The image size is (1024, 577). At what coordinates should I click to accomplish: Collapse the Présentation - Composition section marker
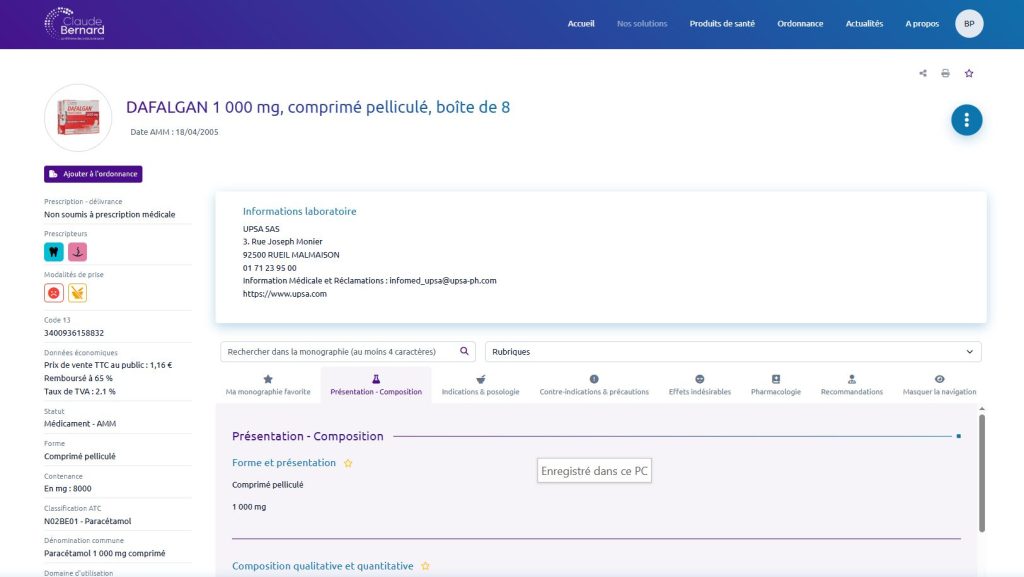click(x=958, y=436)
